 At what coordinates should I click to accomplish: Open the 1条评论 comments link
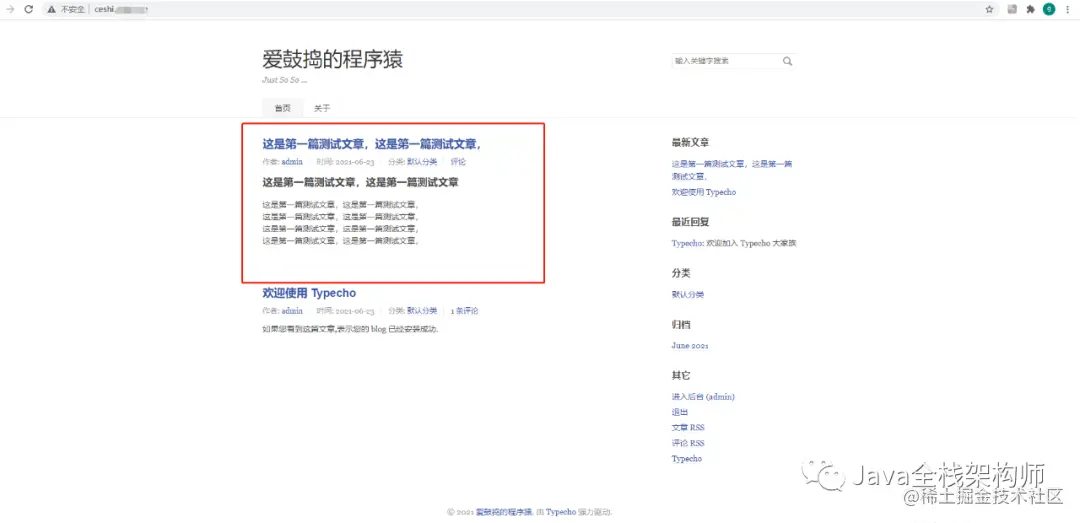coord(464,311)
